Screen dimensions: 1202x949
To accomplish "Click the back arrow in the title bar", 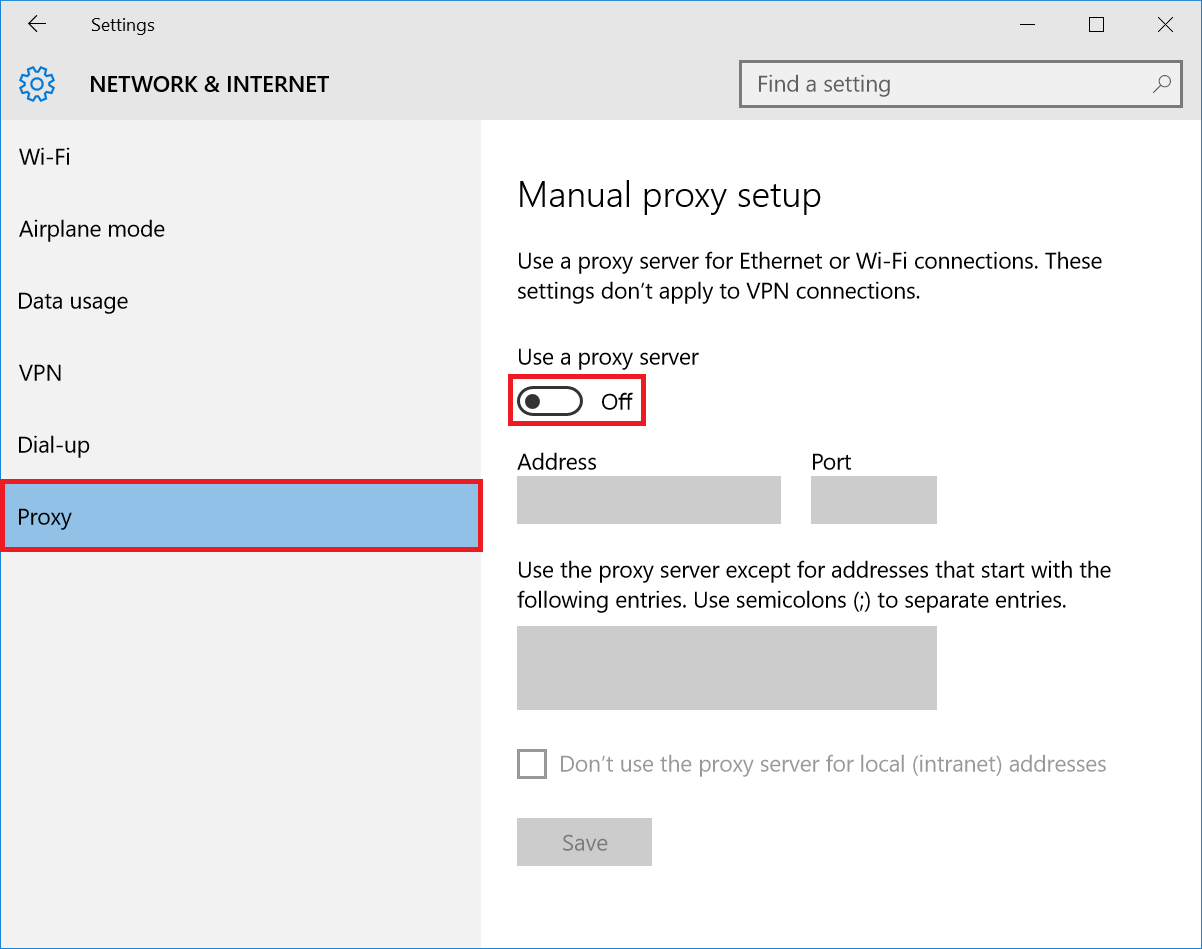I will (x=37, y=25).
